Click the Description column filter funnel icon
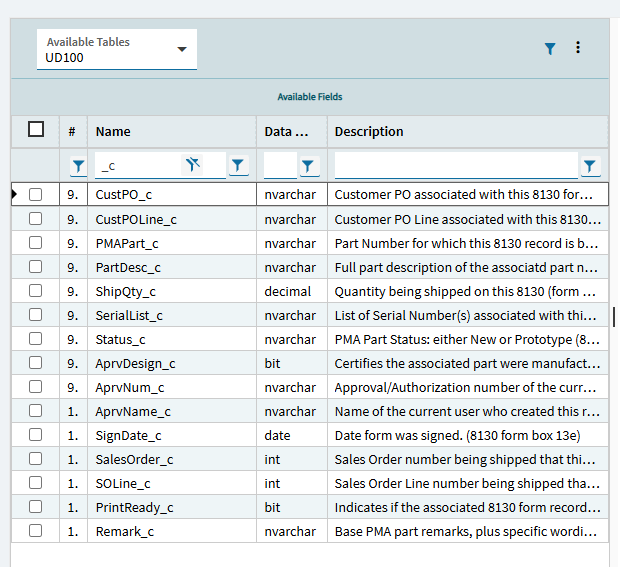This screenshot has height=567, width=620. pos(590,166)
